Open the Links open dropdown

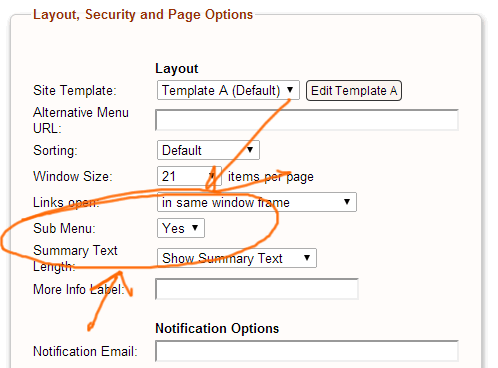pyautogui.click(x=257, y=202)
